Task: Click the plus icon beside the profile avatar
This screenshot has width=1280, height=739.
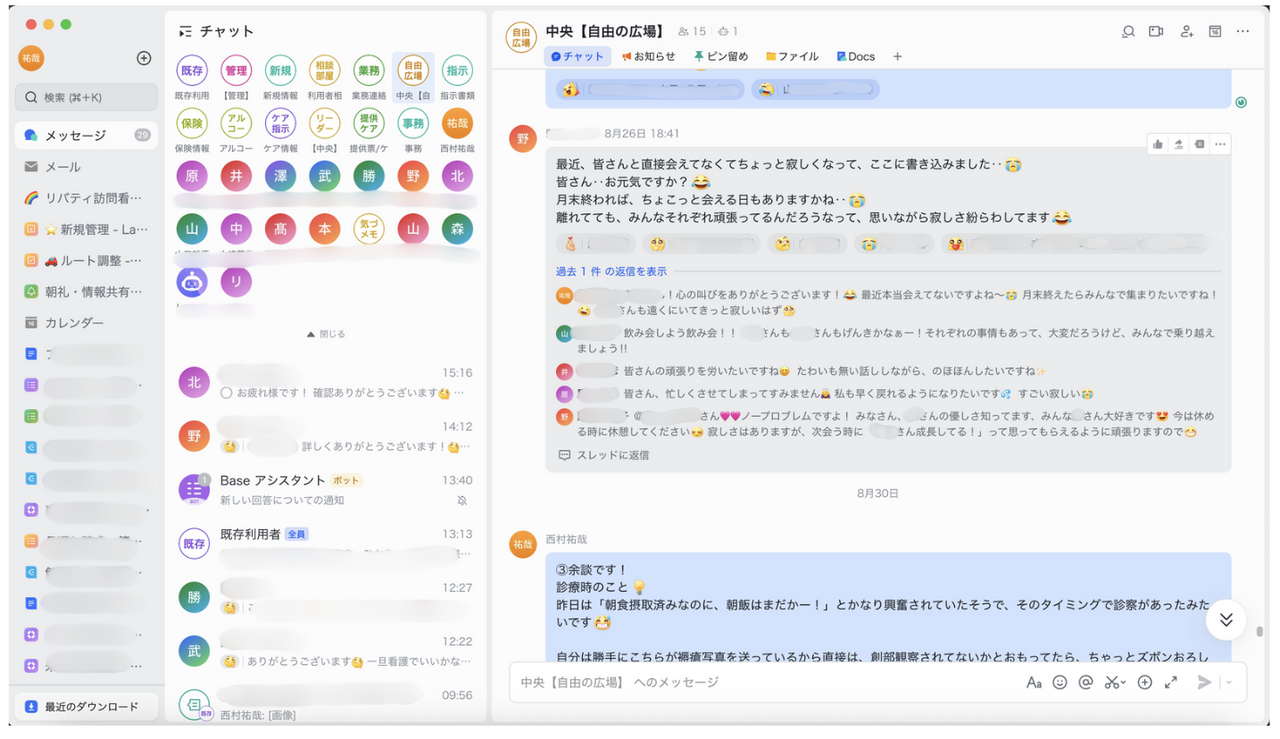Action: click(144, 58)
